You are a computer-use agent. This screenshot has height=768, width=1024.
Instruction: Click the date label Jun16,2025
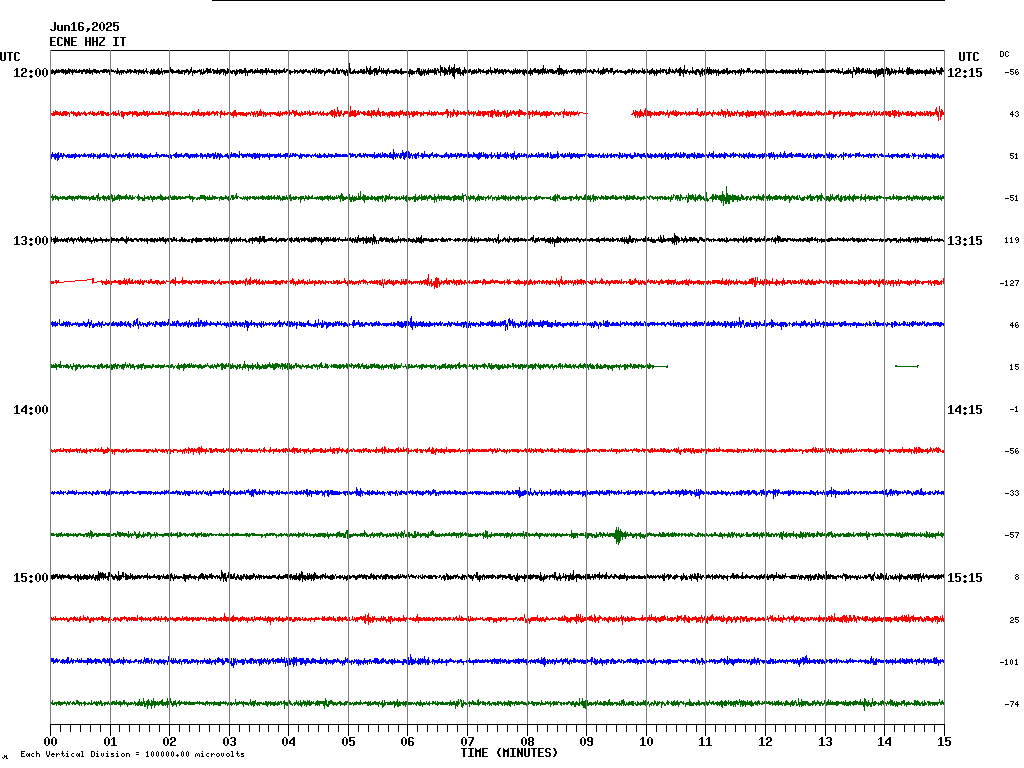[84, 27]
